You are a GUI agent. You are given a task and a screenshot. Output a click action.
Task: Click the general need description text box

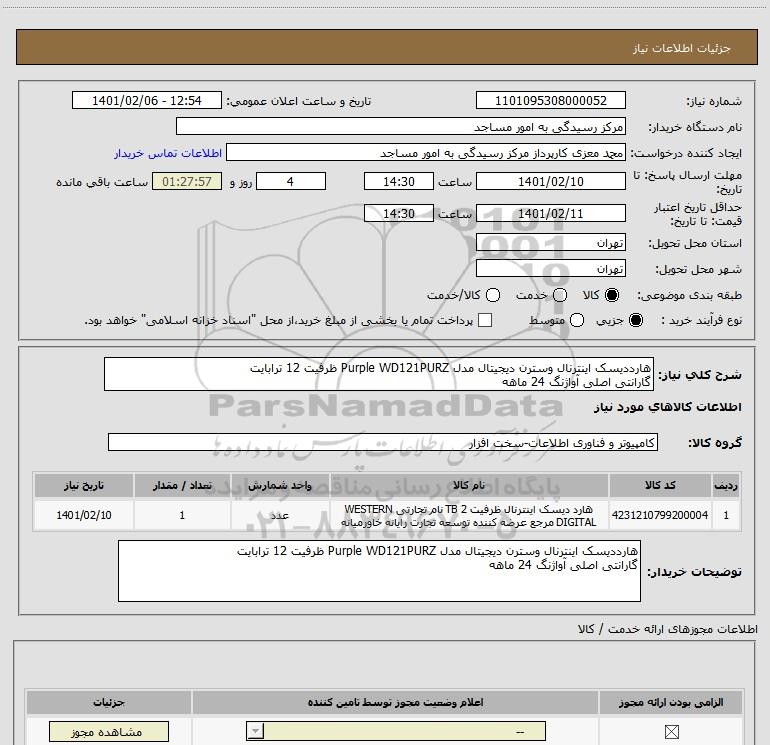(x=379, y=374)
